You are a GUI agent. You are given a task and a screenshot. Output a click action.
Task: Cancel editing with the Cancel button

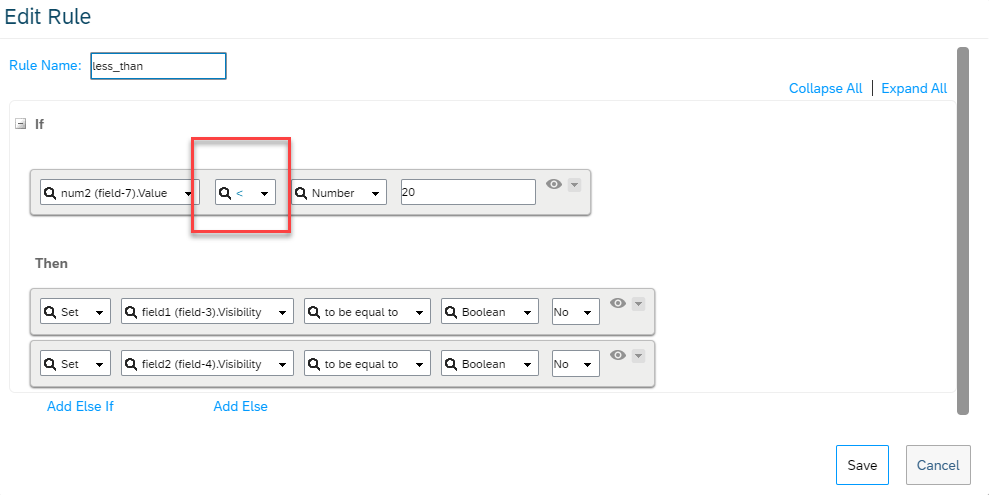(x=938, y=465)
